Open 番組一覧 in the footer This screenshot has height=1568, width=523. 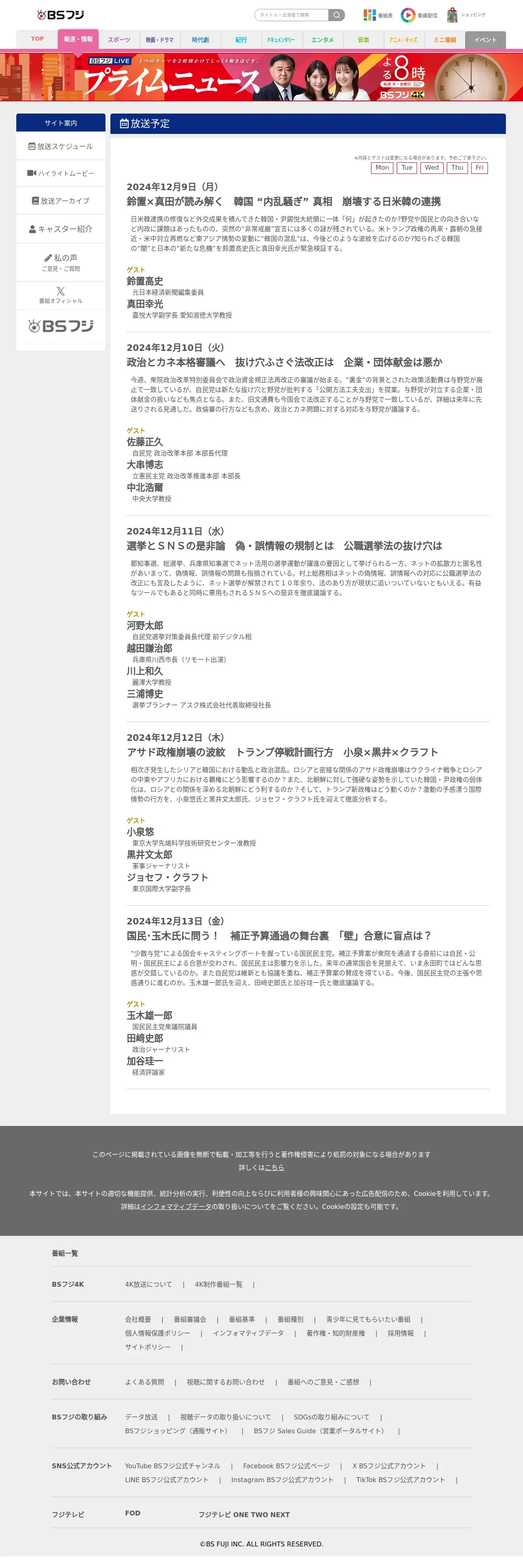tap(64, 1253)
